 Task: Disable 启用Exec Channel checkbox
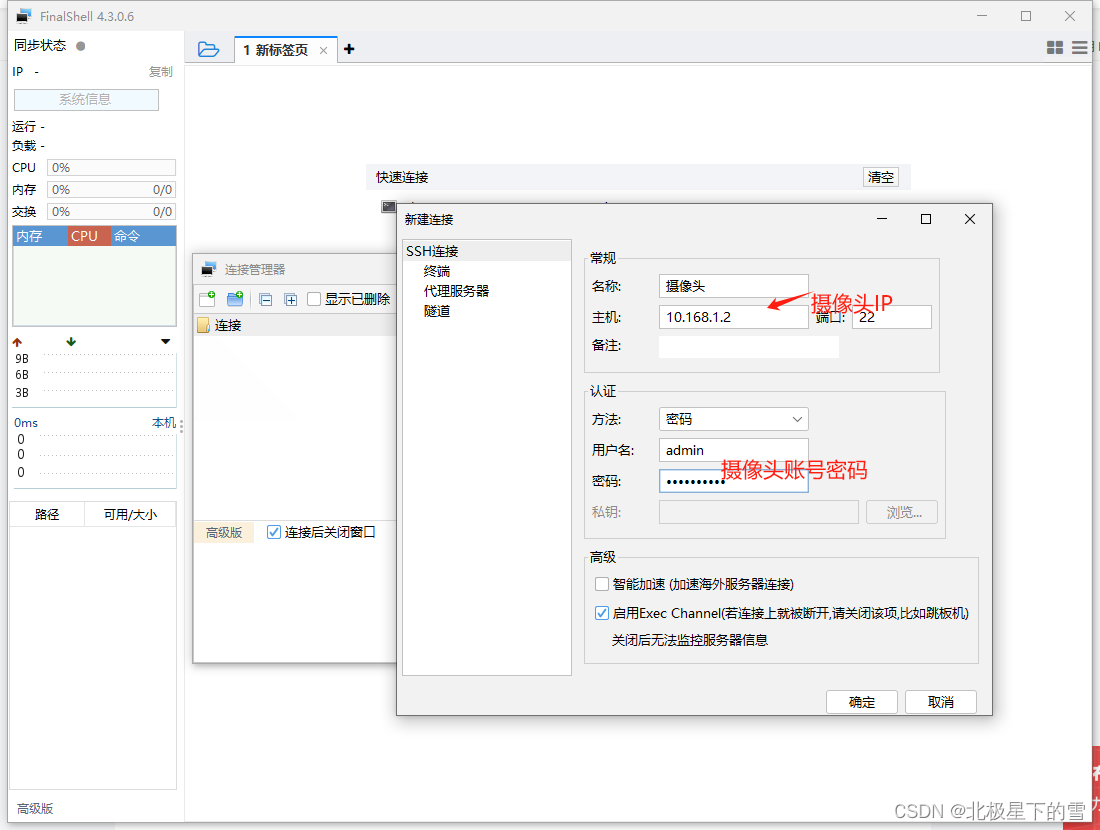pos(602,613)
